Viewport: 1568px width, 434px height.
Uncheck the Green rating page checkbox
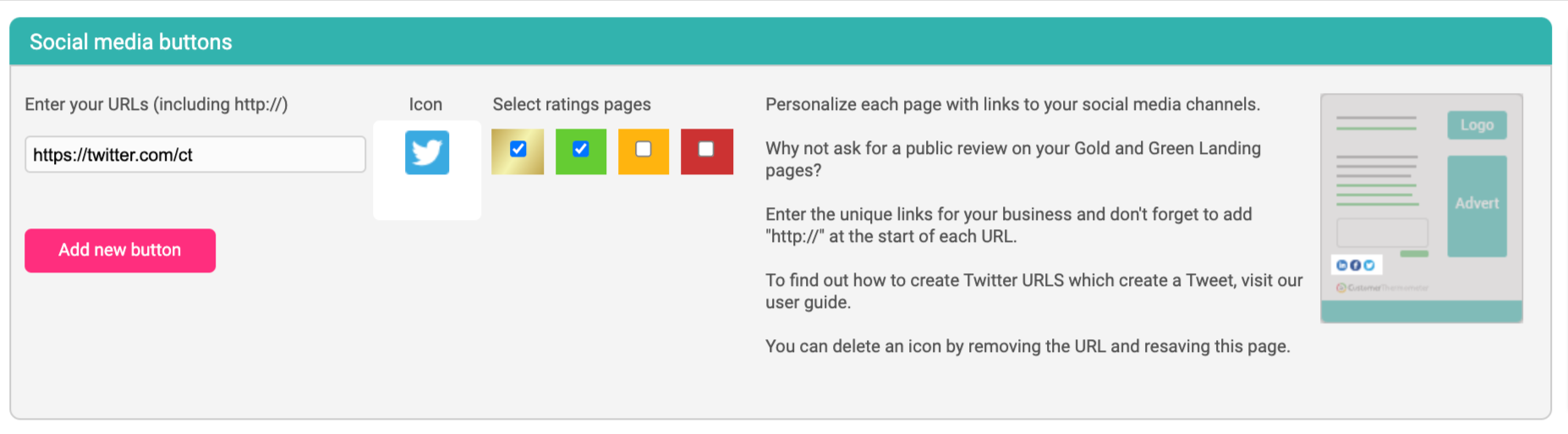tap(580, 149)
